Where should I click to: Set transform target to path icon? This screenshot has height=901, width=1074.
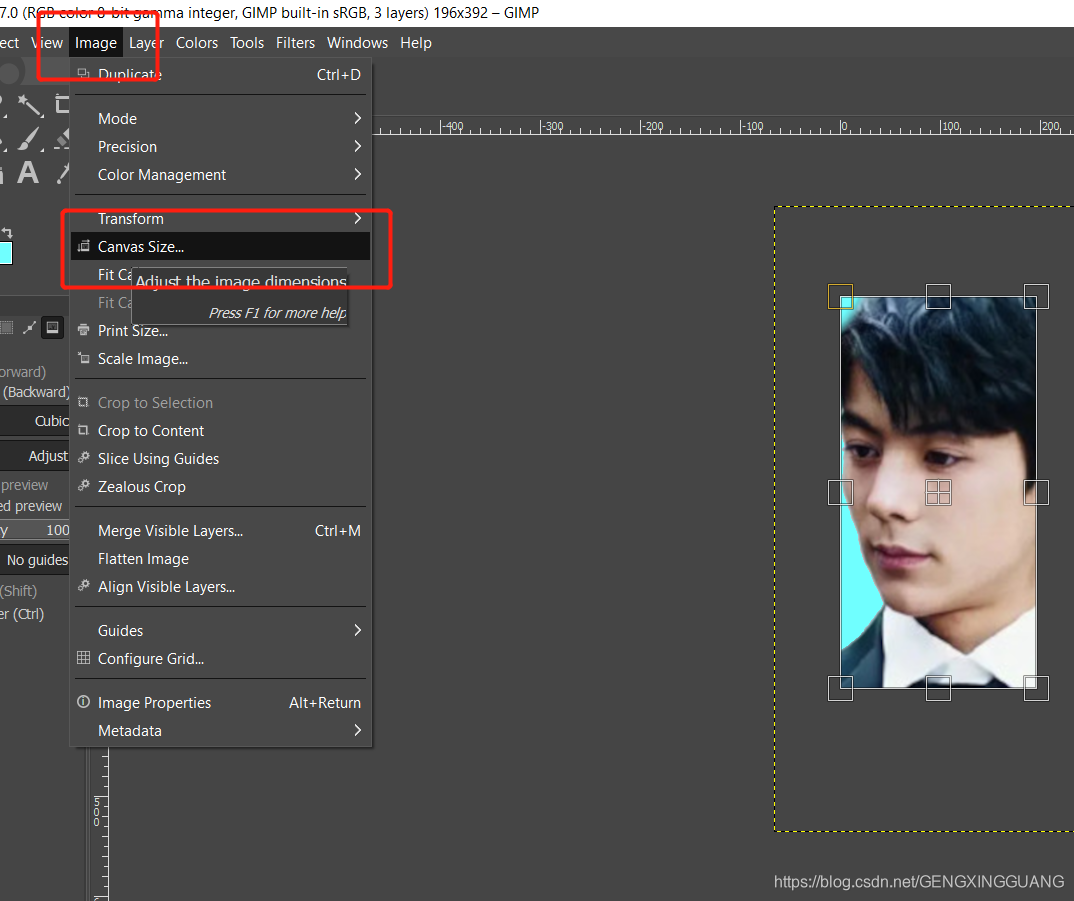pos(29,328)
